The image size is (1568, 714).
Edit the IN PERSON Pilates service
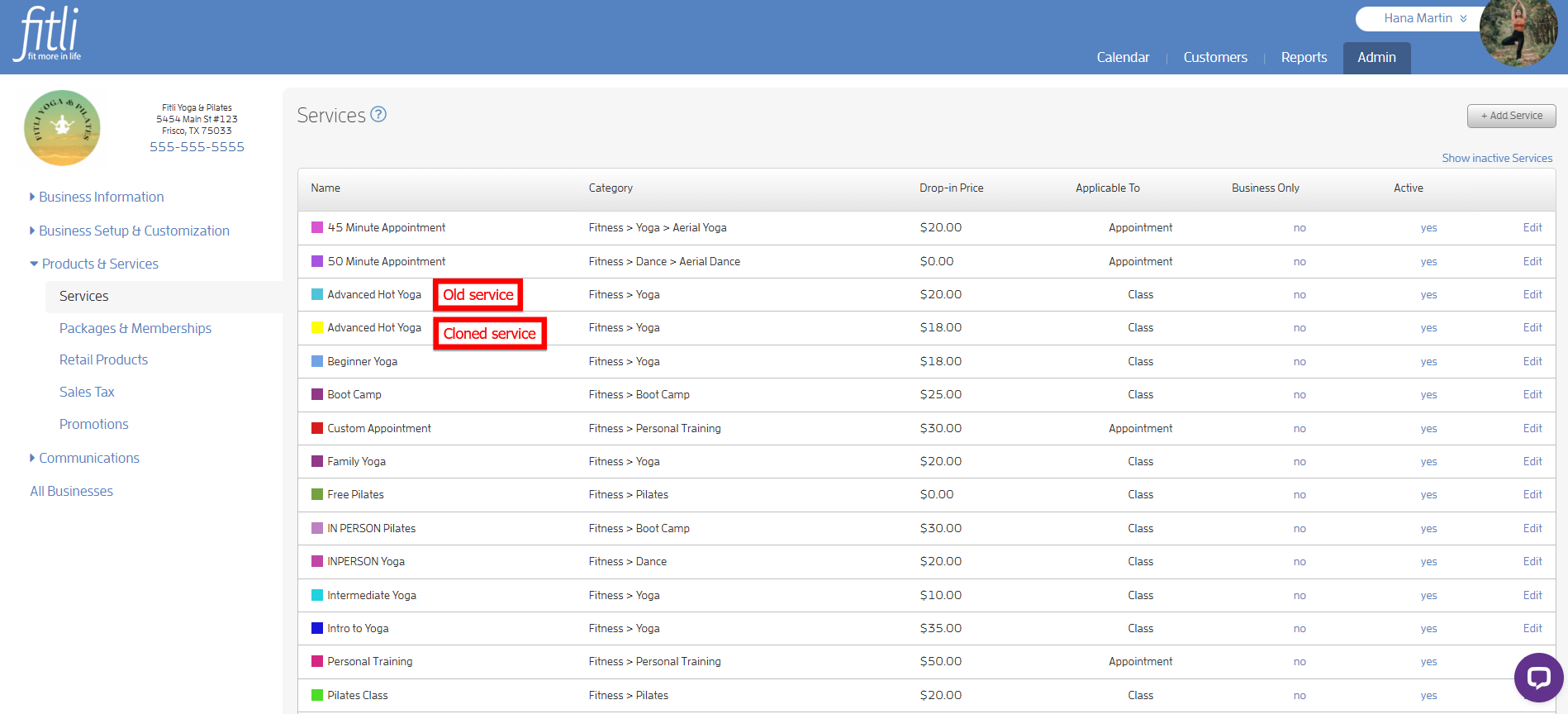click(x=1532, y=528)
